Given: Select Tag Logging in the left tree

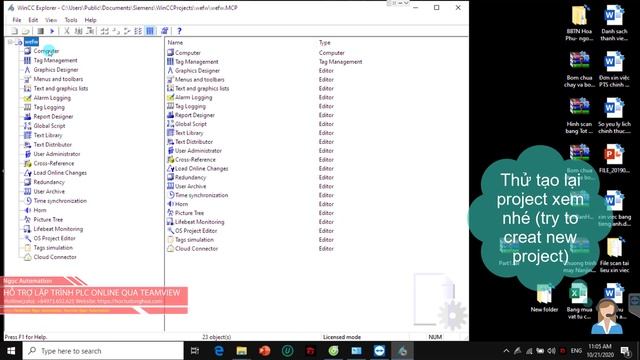Looking at the screenshot, I should (x=49, y=107).
